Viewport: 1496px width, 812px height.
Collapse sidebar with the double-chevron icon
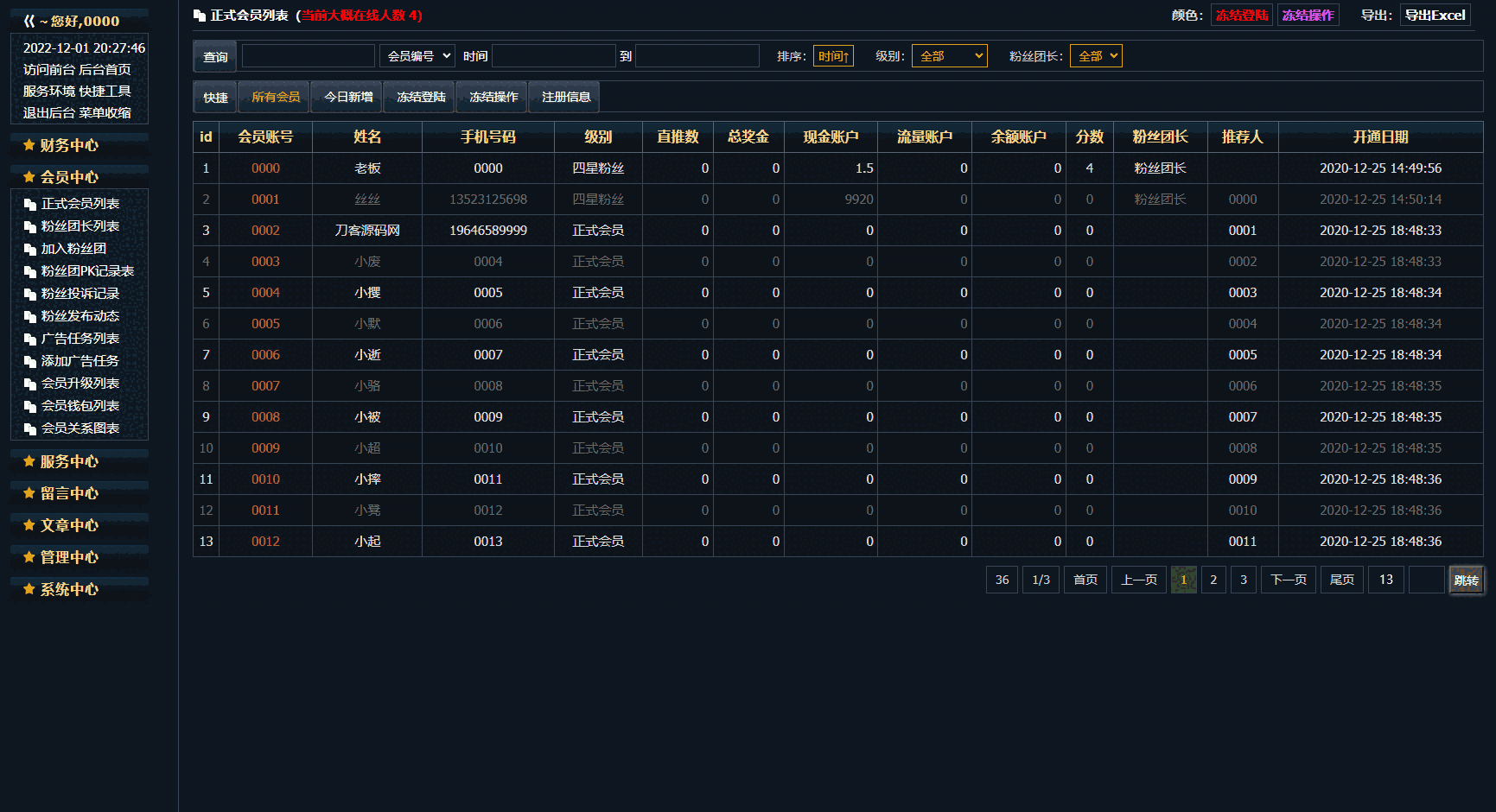29,21
